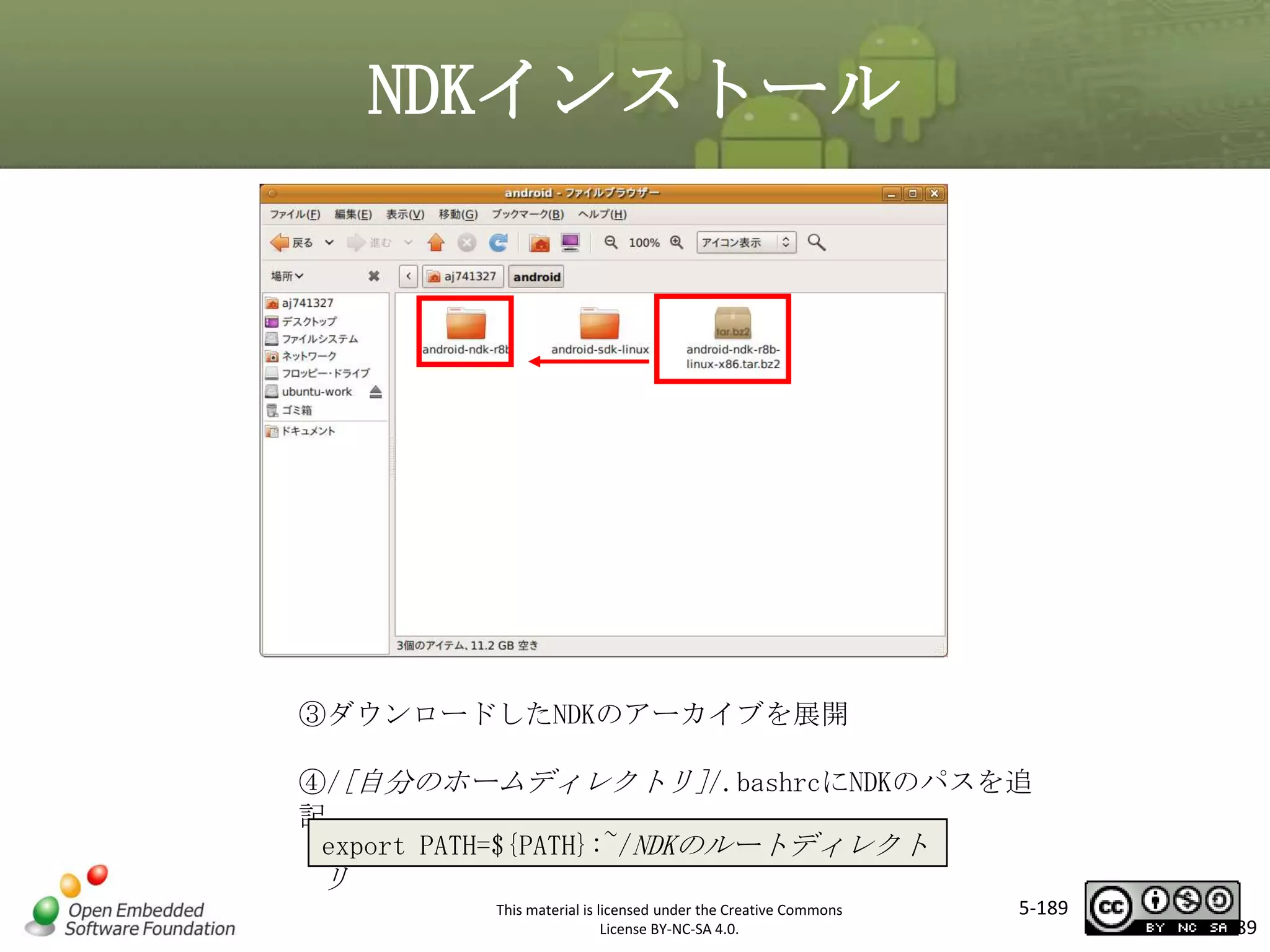Image resolution: width=1270 pixels, height=952 pixels.
Task: Close the file browser window
Action: pos(935,194)
